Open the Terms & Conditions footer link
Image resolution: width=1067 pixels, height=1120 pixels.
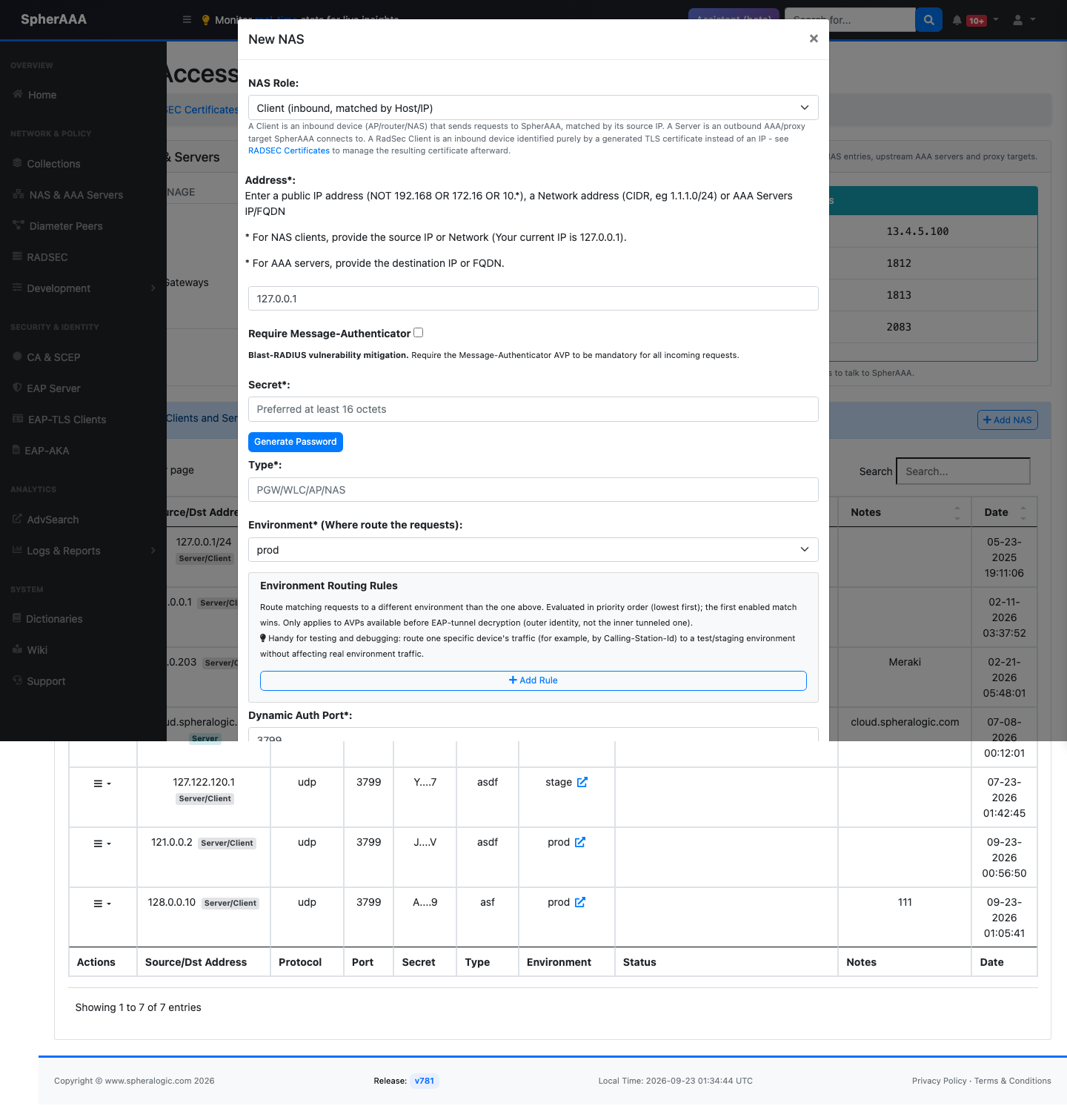(x=1013, y=1081)
